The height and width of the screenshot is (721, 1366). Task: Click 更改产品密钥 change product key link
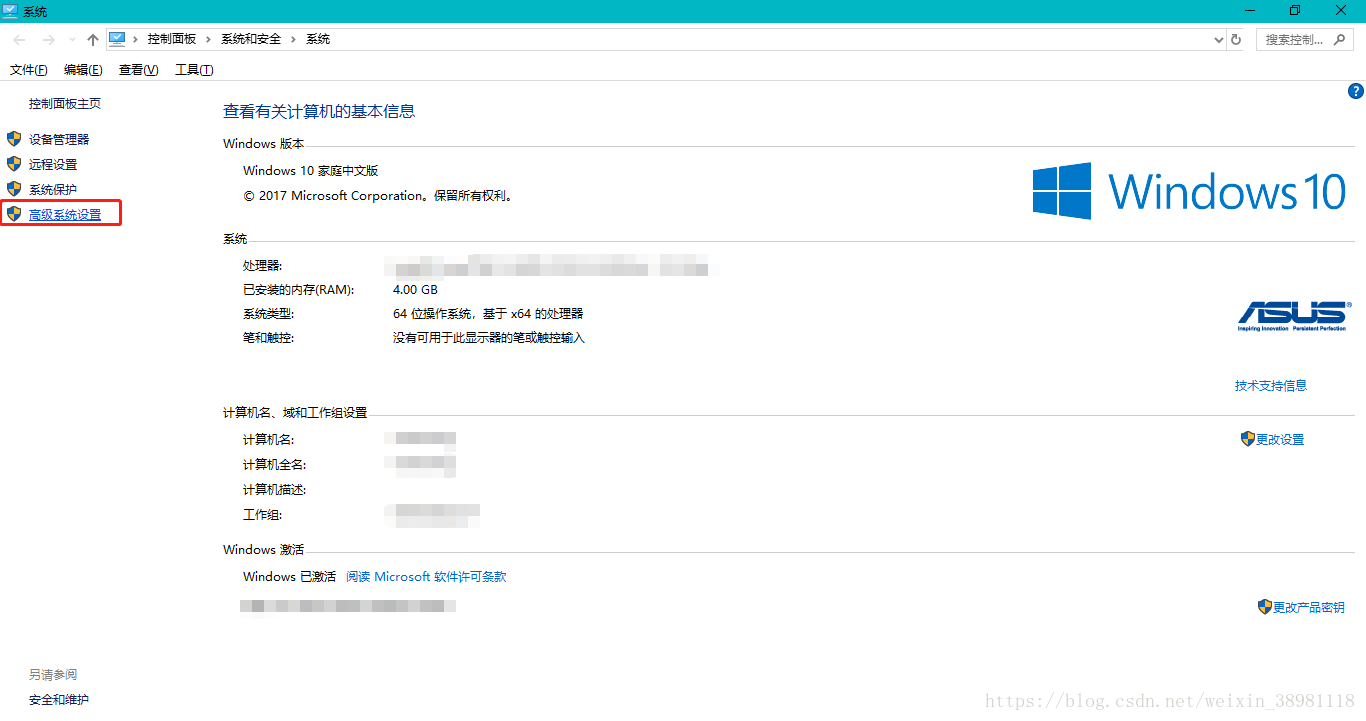coord(1308,607)
